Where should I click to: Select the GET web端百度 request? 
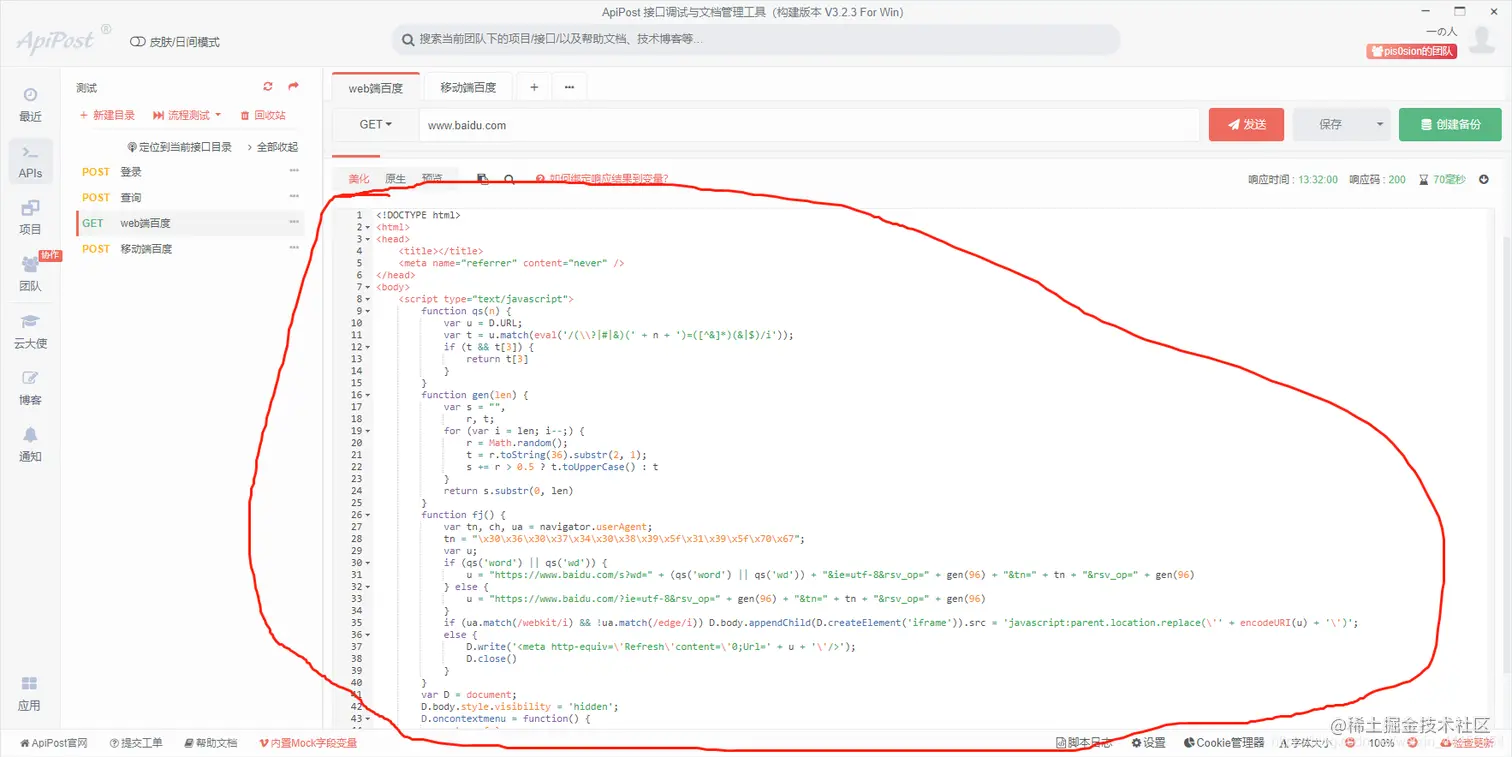pos(190,223)
